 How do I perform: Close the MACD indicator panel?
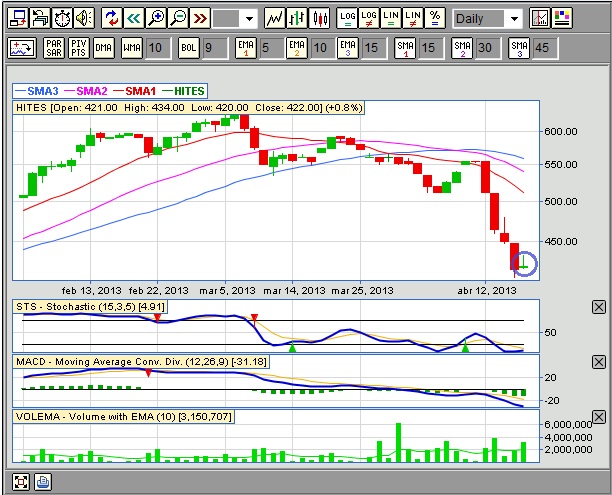[x=599, y=362]
